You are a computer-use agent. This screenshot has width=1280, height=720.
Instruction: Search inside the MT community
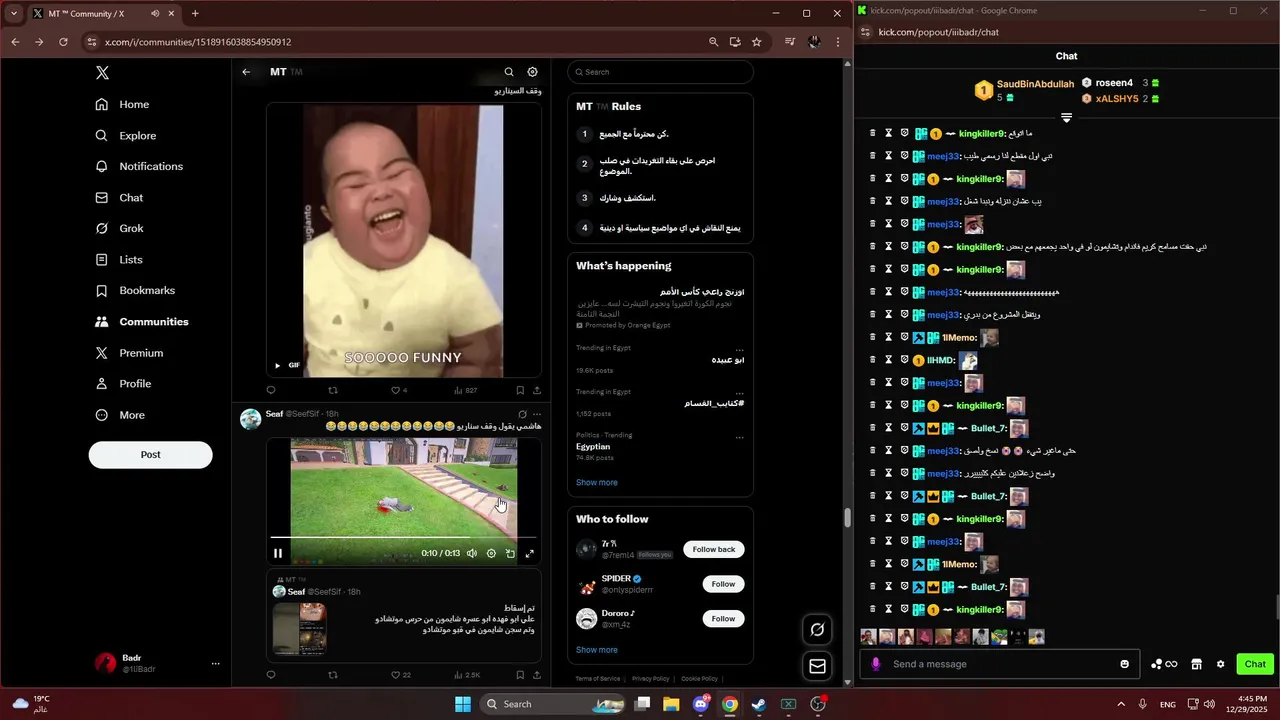click(509, 72)
